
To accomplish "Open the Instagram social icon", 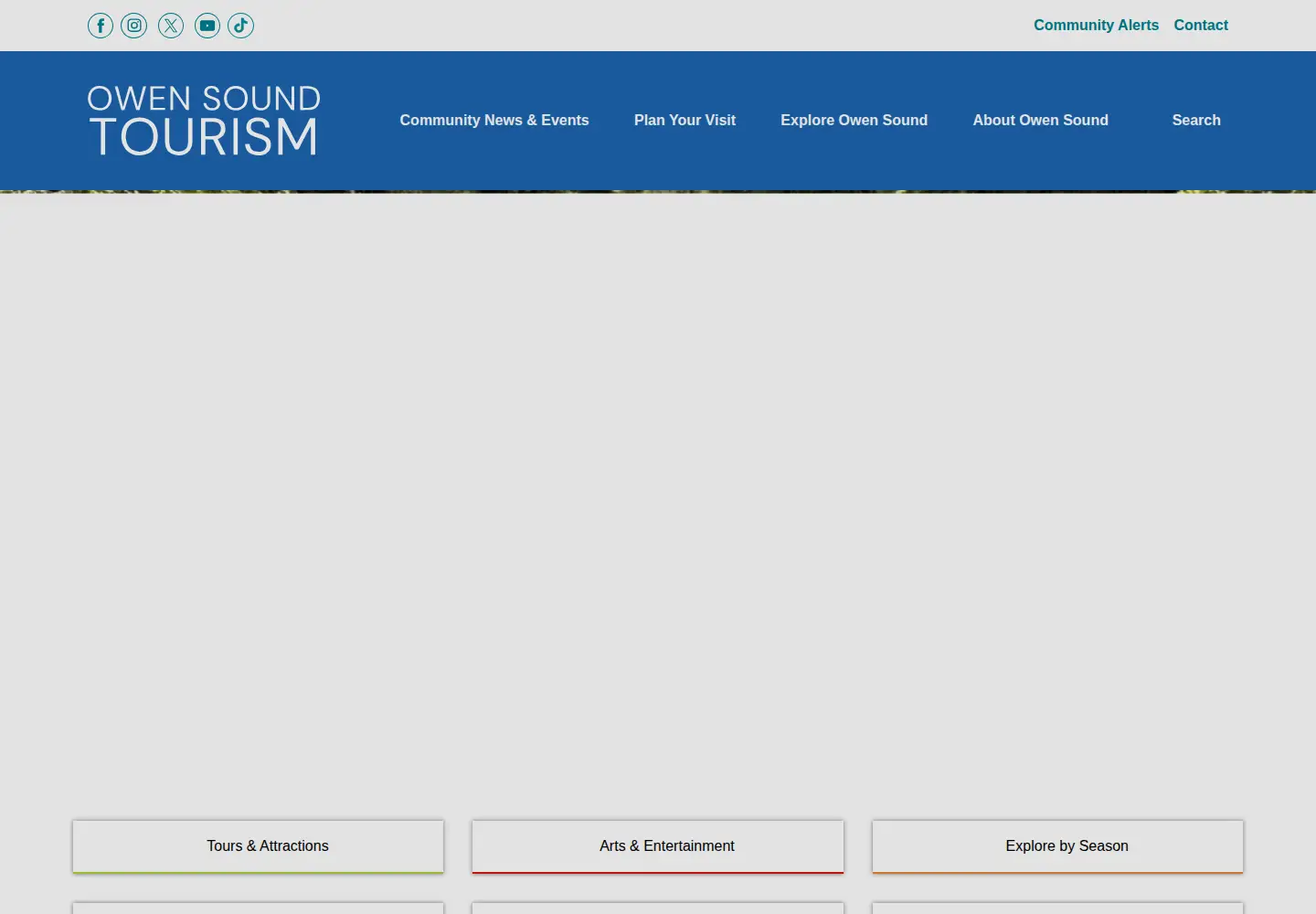I will (134, 26).
